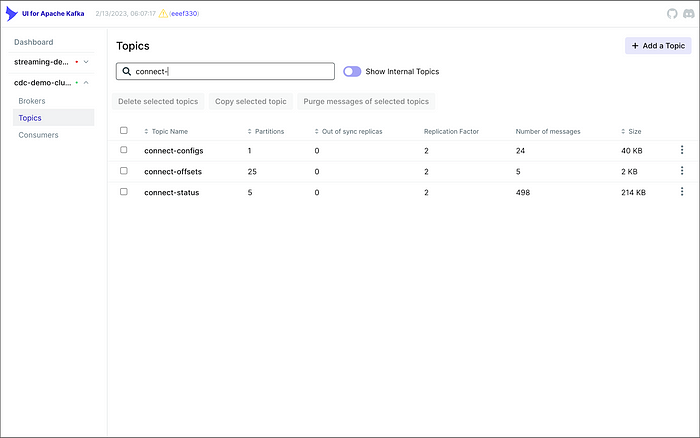The width and height of the screenshot is (700, 438).
Task: Sort by Partitions column
Action: (x=266, y=131)
